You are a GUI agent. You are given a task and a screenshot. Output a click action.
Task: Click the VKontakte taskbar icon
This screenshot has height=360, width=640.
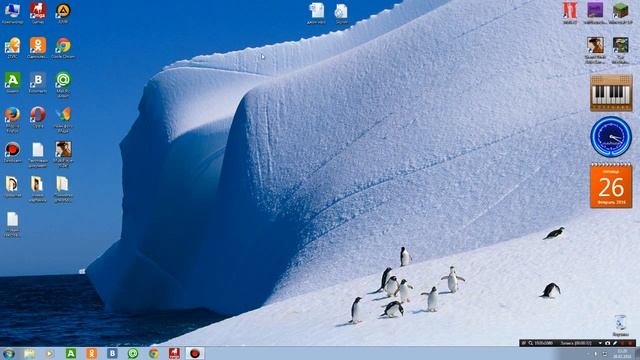[x=112, y=353]
